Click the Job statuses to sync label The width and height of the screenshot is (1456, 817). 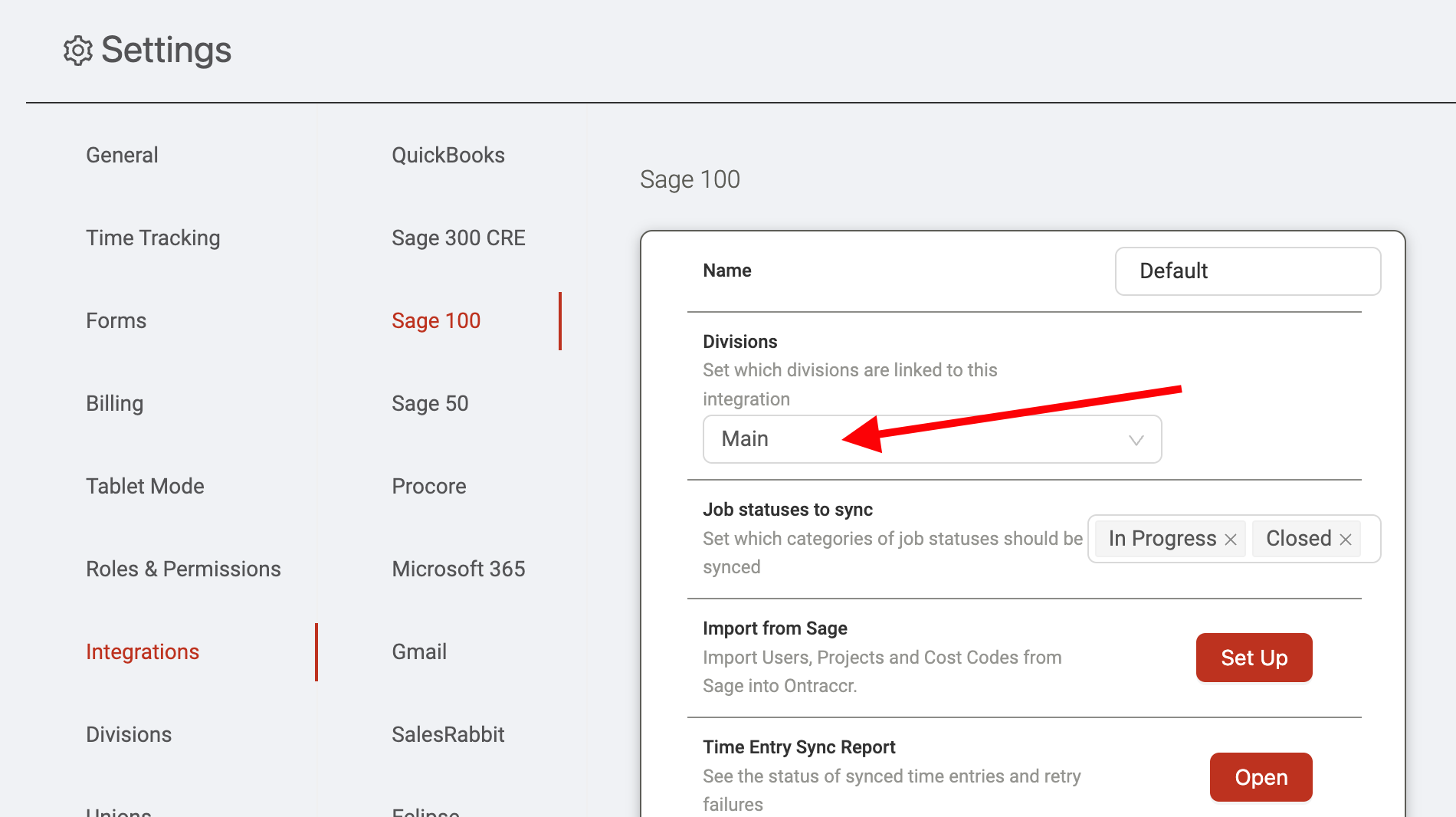[x=788, y=510]
